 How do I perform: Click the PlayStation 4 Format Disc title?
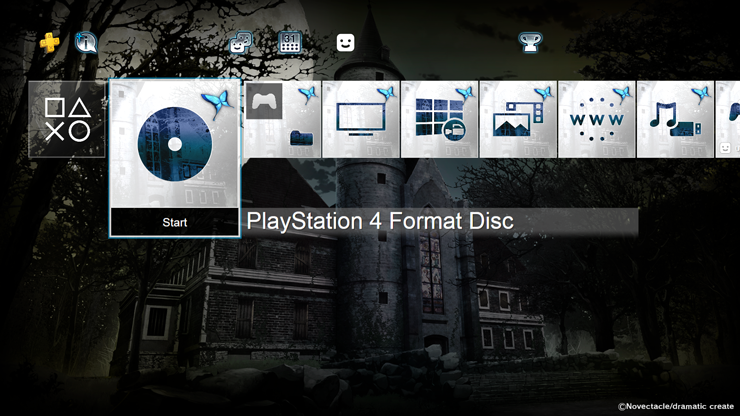[380, 221]
